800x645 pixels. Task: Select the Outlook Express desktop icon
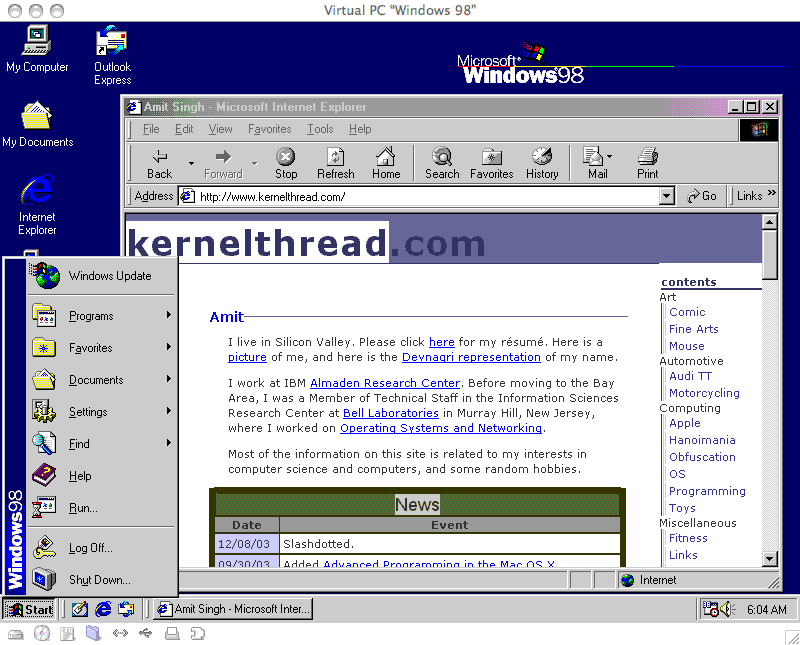click(112, 55)
